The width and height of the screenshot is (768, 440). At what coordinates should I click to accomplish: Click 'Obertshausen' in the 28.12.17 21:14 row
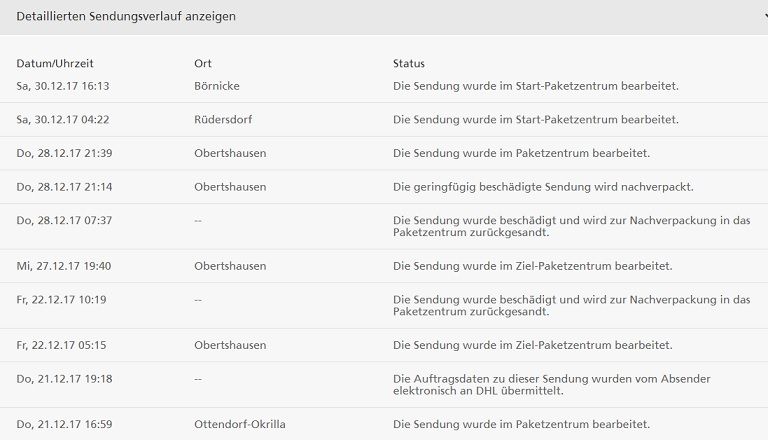click(x=230, y=187)
